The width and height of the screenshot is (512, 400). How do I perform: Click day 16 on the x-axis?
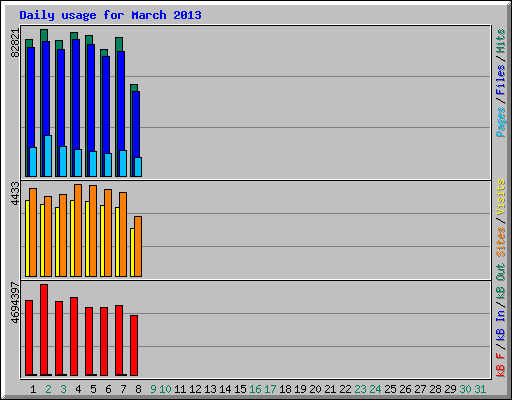[x=255, y=389]
